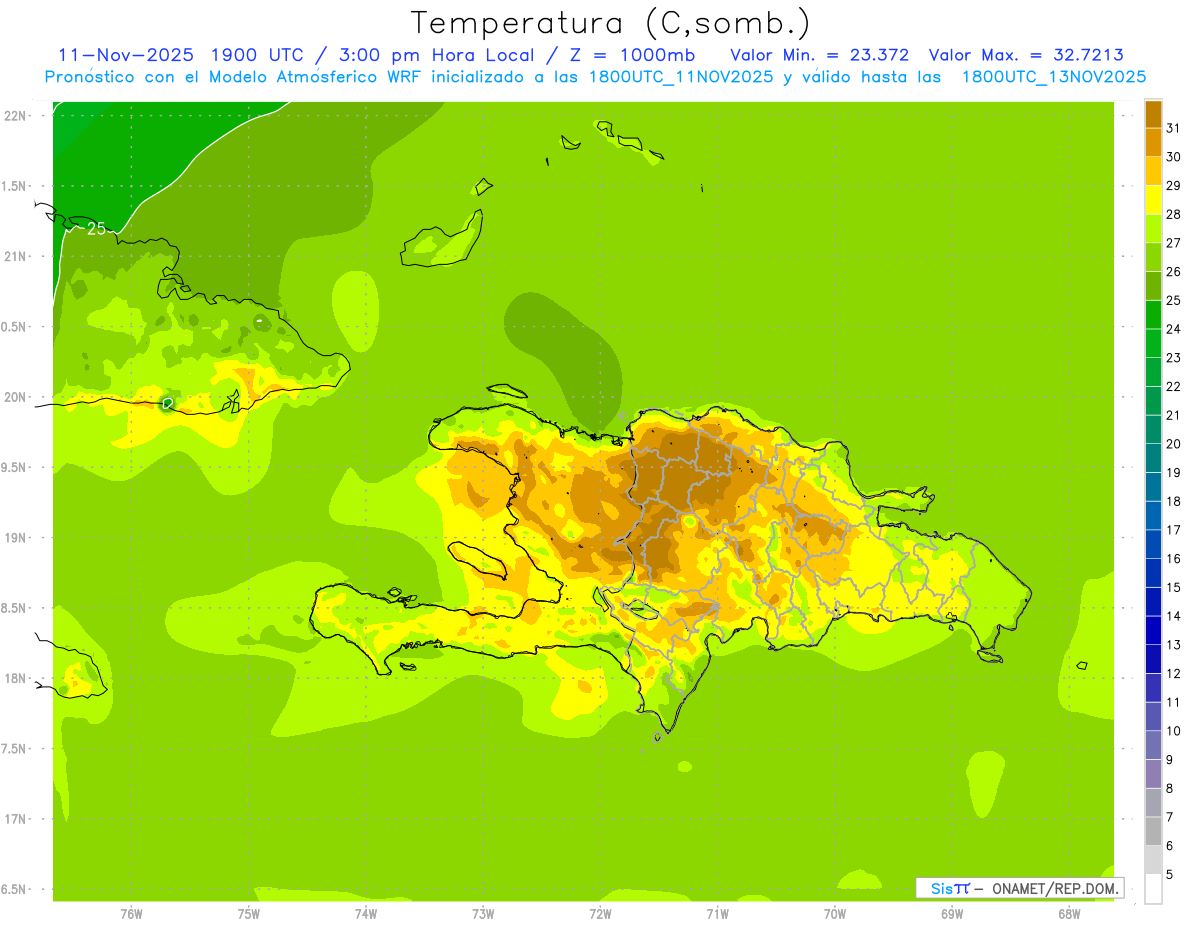Click the "21N" latitude label
This screenshot has width=1200, height=927.
click(x=15, y=256)
